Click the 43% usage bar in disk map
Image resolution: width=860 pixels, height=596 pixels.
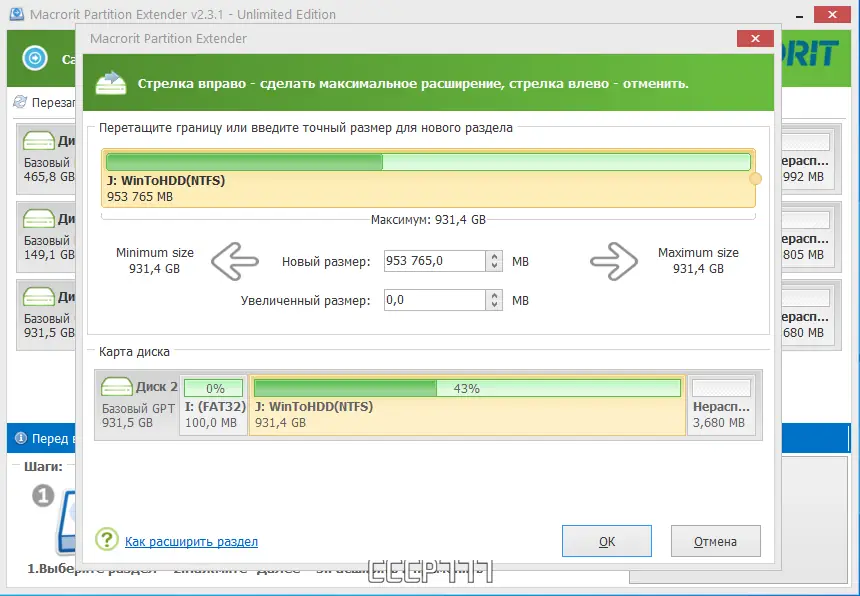[x=467, y=388]
